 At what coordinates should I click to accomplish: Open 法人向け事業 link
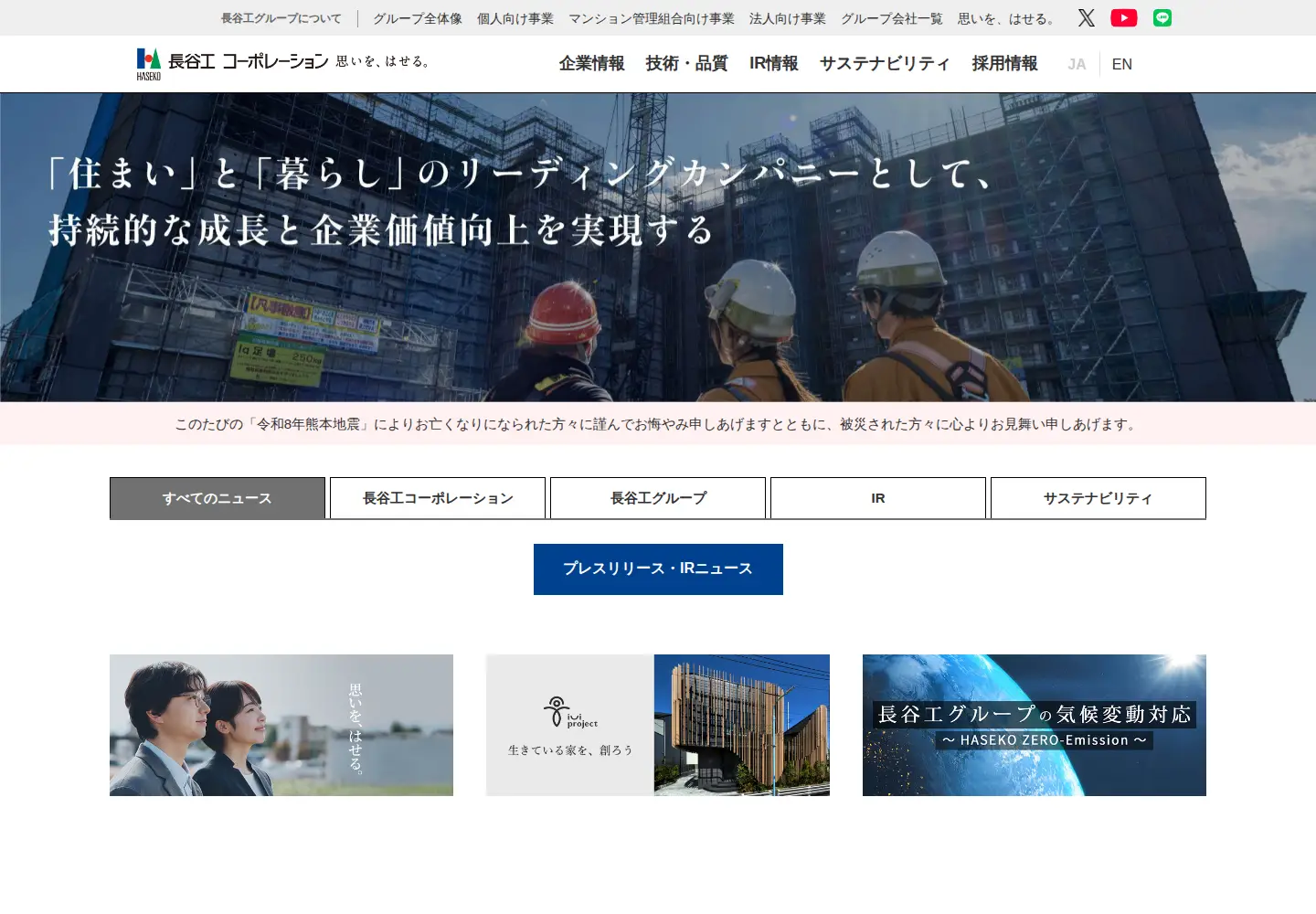click(788, 18)
